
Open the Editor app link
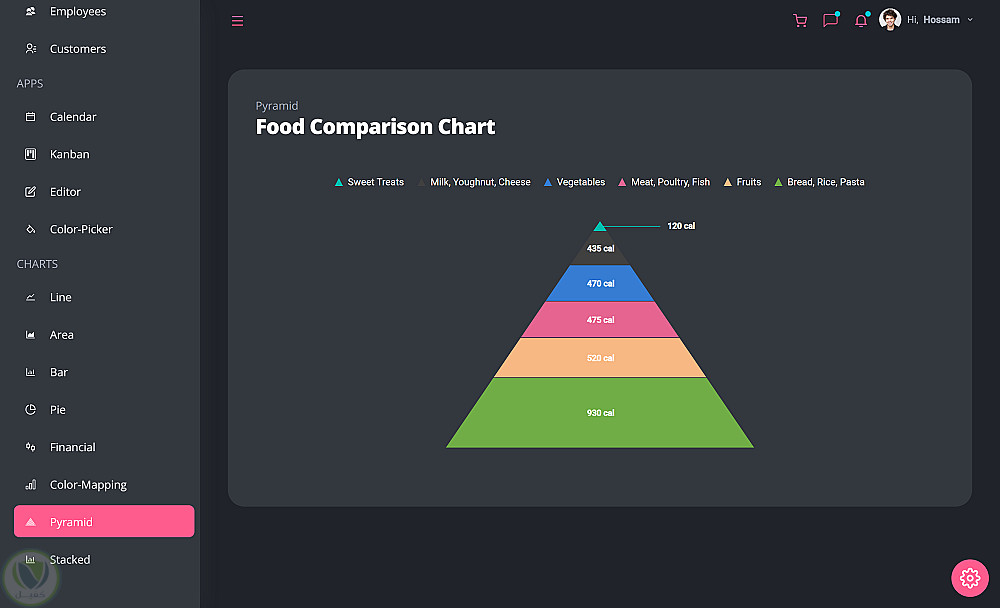[65, 192]
